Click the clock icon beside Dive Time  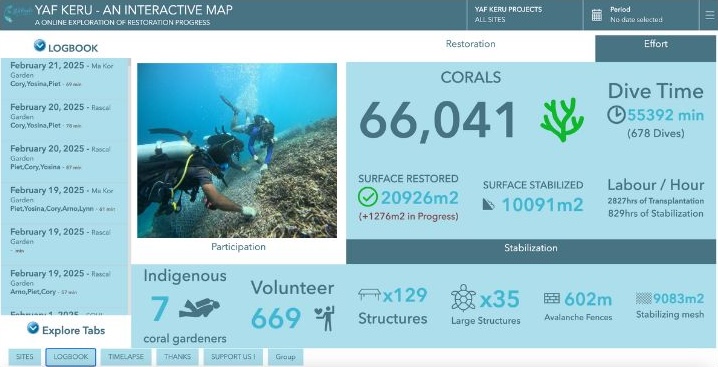coord(616,115)
